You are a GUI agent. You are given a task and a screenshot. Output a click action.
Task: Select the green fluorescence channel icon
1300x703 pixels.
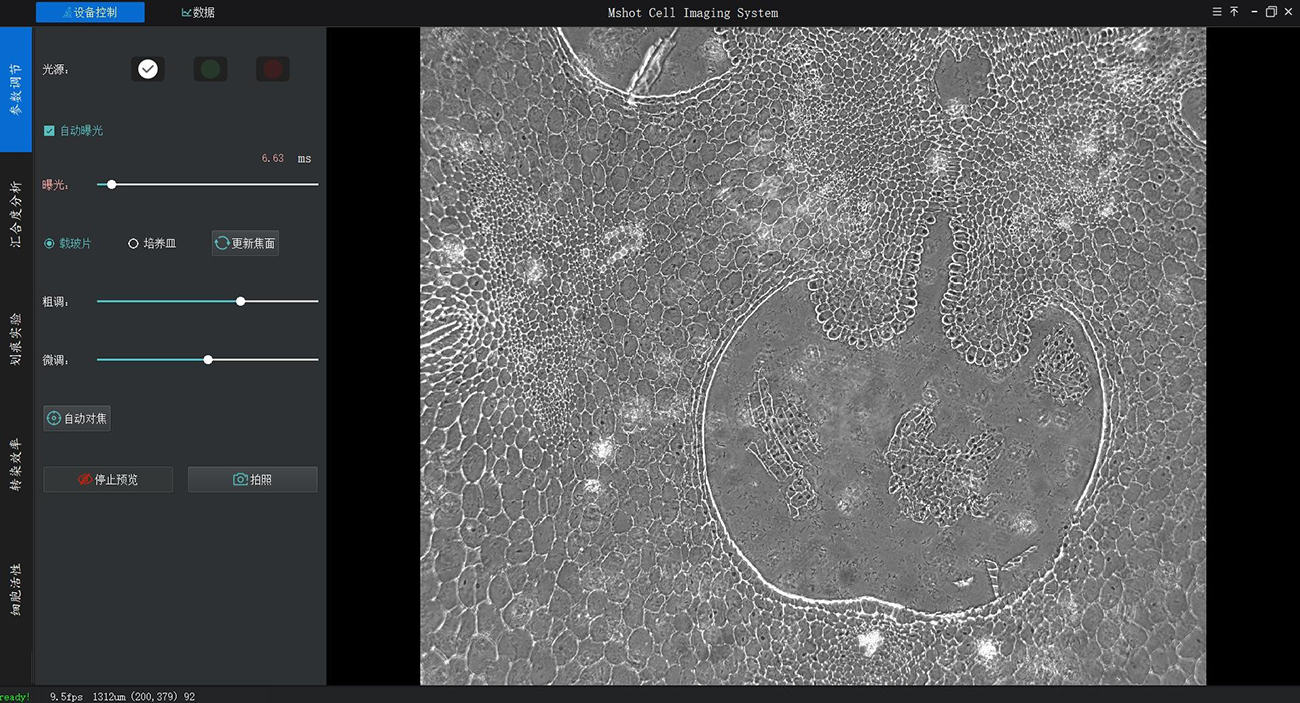pos(210,68)
